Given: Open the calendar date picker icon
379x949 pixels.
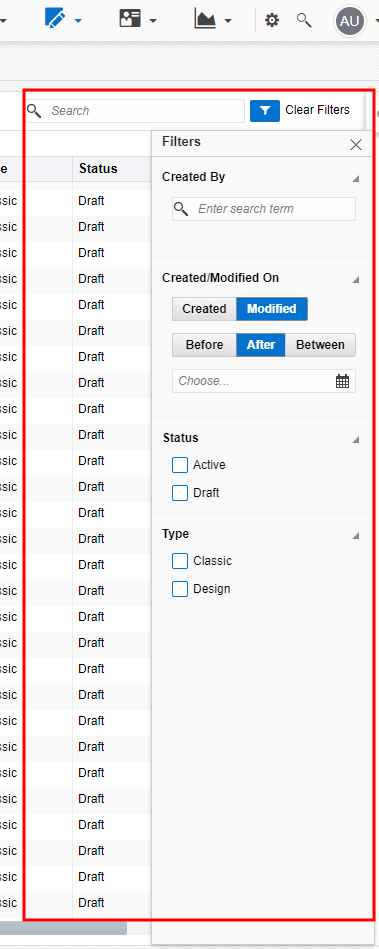Looking at the screenshot, I should click(x=342, y=381).
